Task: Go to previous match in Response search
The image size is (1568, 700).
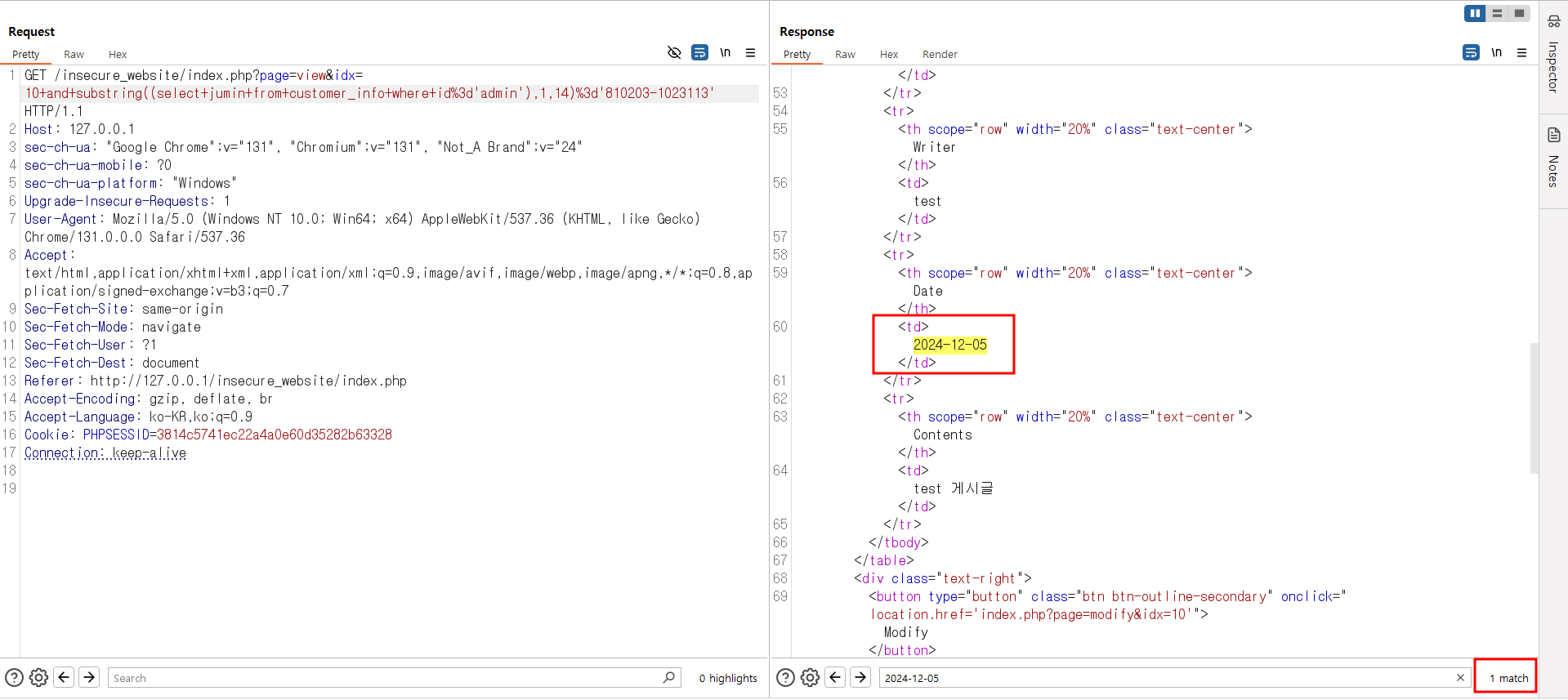Action: [835, 677]
